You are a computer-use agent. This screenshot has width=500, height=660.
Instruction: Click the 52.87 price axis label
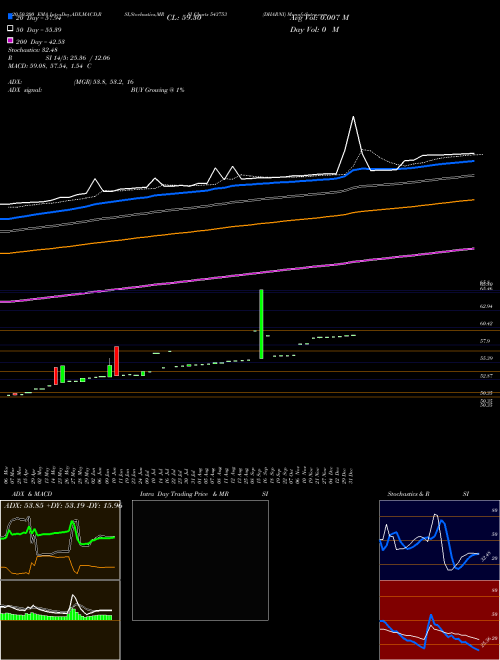tap(487, 375)
